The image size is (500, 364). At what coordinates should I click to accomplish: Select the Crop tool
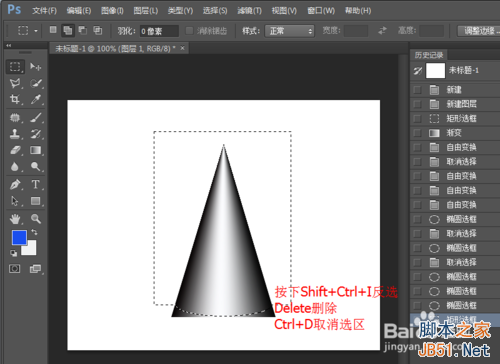click(15, 99)
